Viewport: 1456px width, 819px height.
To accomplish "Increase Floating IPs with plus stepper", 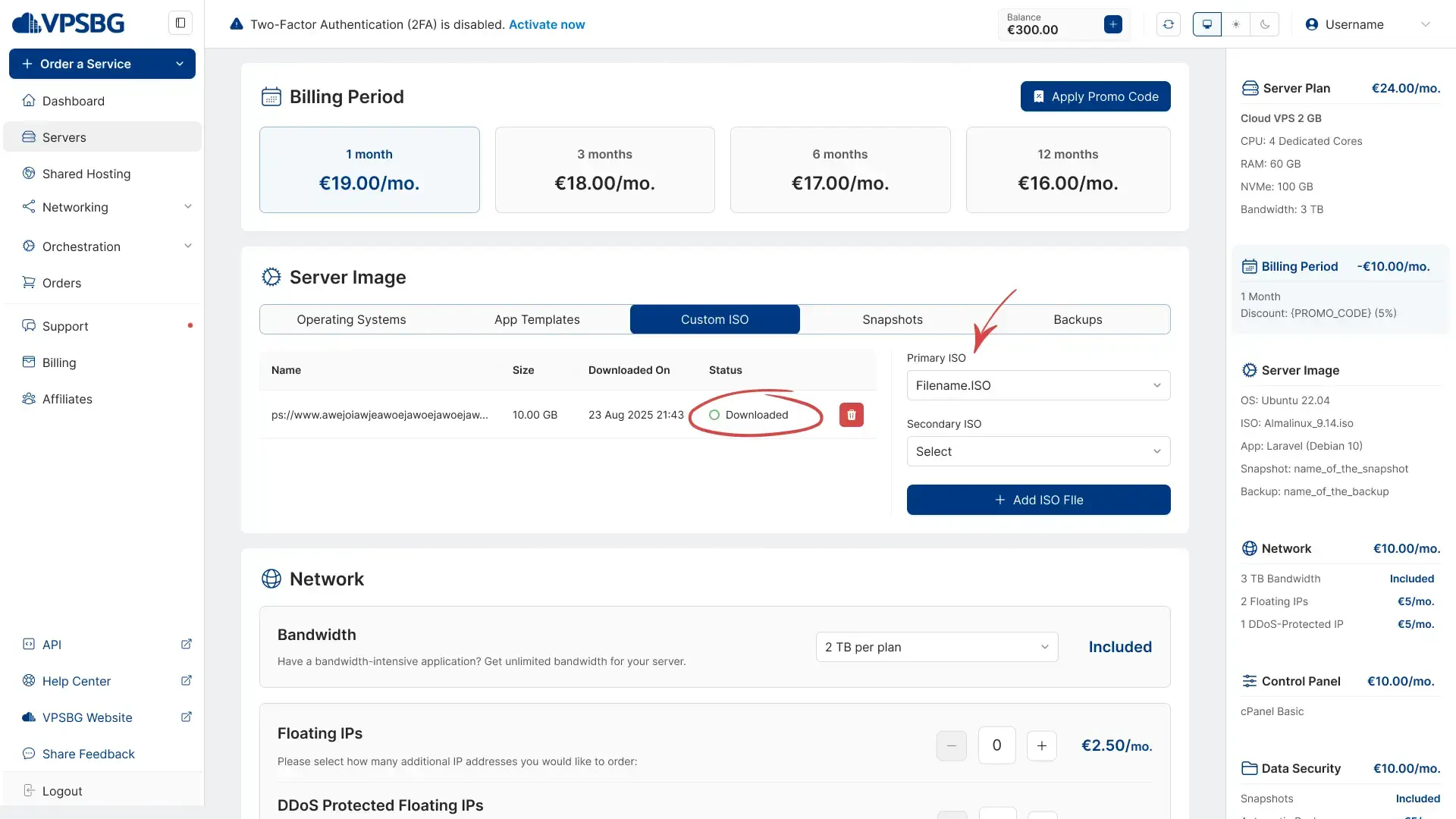I will [x=1041, y=745].
